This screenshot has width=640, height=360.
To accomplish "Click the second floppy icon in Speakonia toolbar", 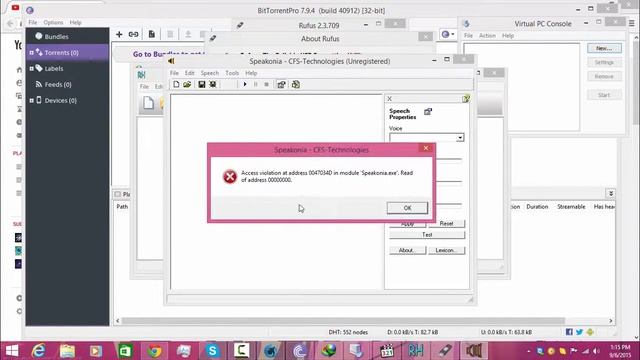I will click(213, 84).
